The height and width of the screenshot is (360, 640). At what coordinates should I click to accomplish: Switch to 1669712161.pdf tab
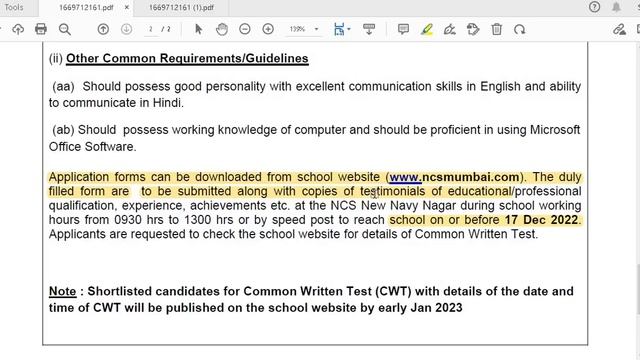tap(86, 7)
